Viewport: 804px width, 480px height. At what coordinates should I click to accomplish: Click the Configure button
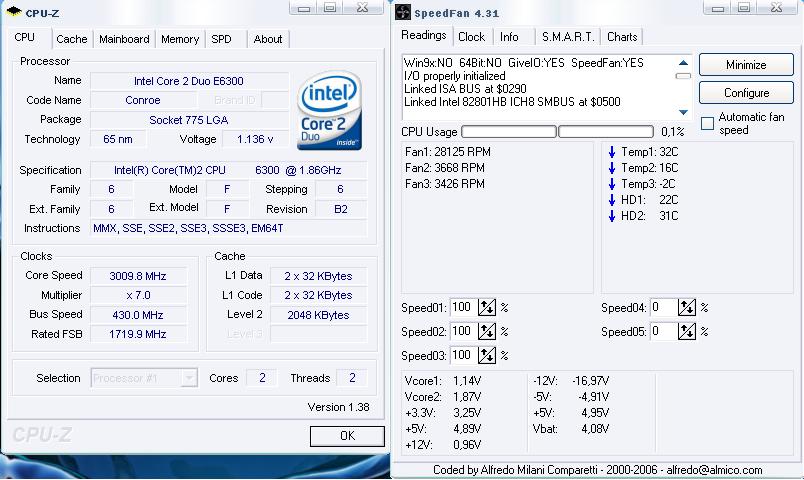point(746,93)
